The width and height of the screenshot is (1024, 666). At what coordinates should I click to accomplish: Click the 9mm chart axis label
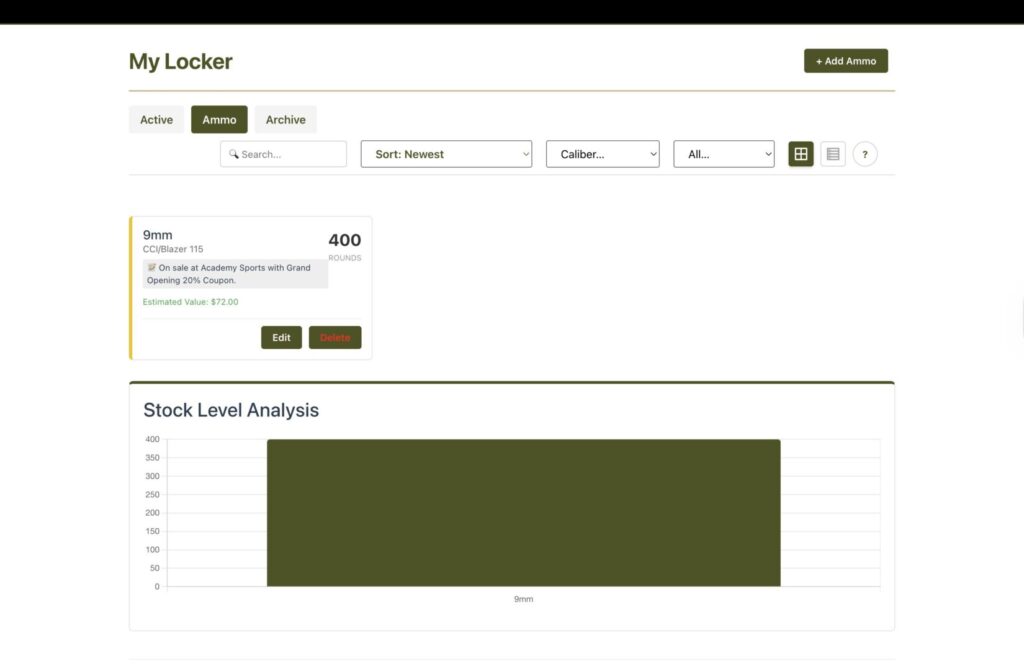(524, 599)
